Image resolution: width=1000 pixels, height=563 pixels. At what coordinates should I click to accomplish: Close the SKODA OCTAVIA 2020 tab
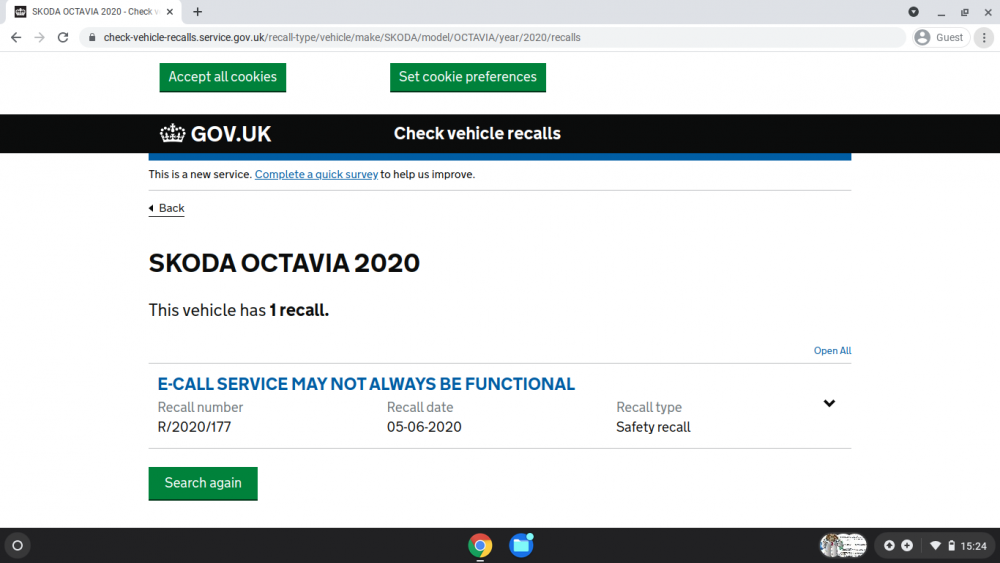coord(170,11)
